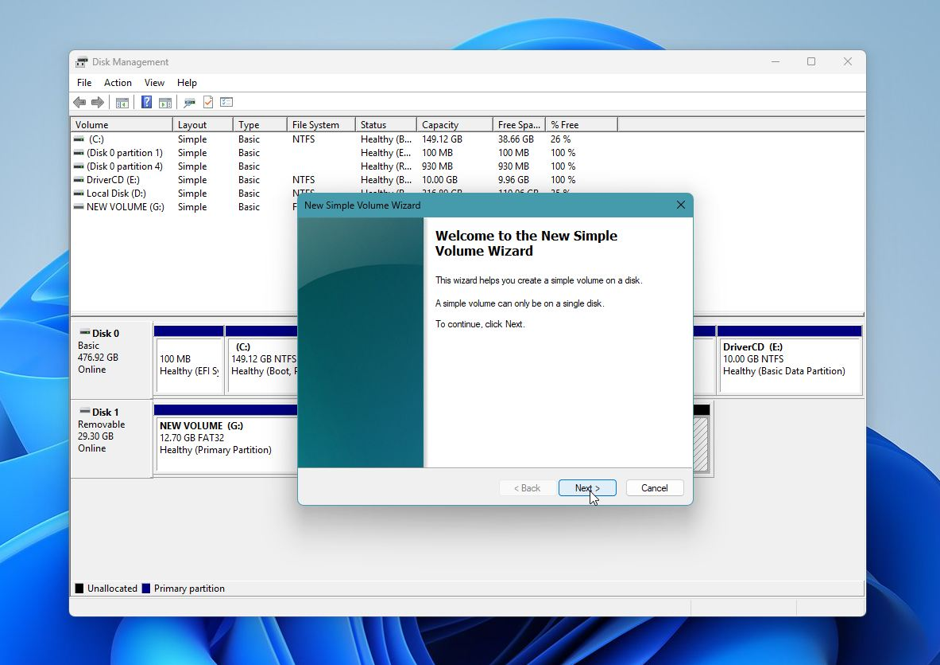Sort by the Status column header
Viewport: 940px width, 665px height.
385,125
